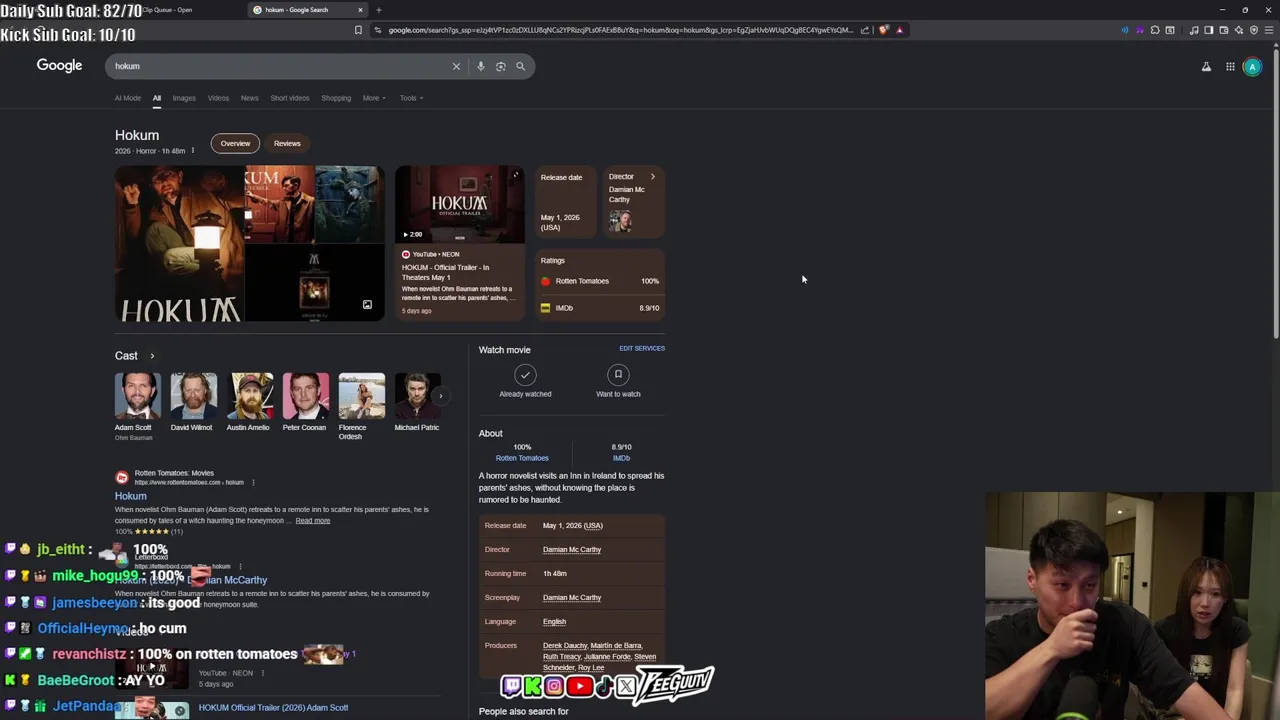Open David Wilmot cast photo

[193, 396]
